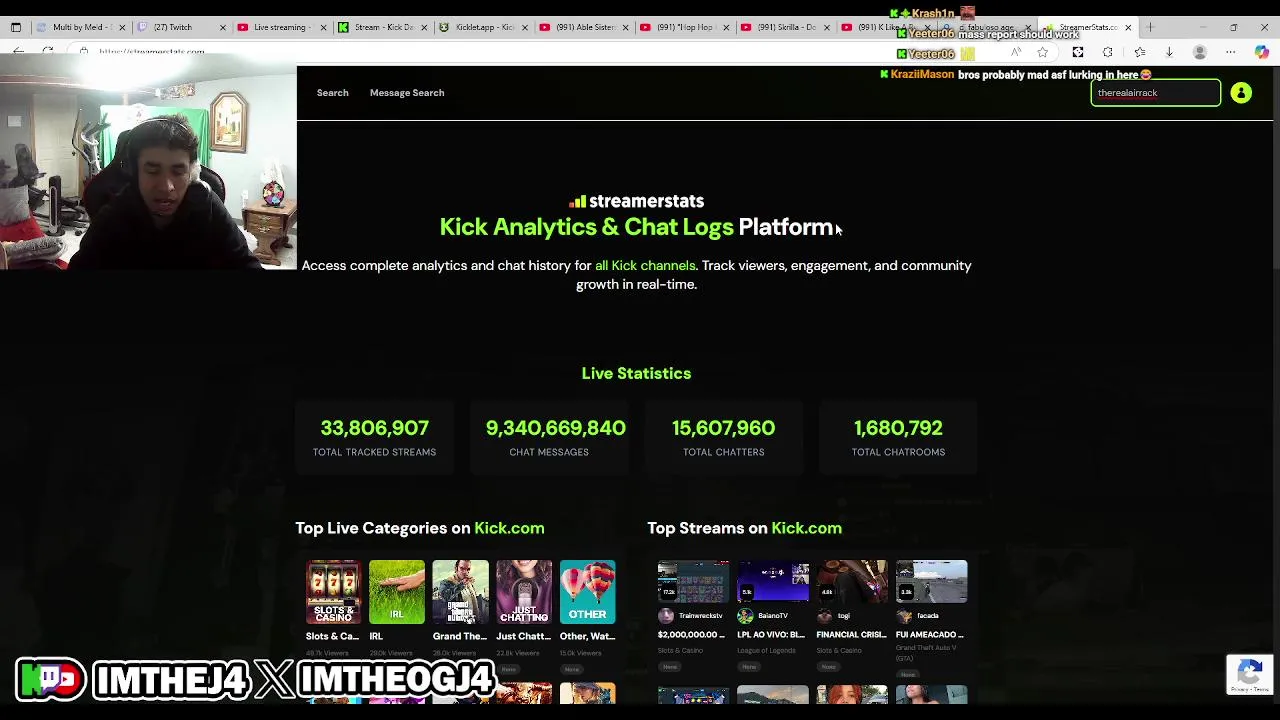Screen dimensions: 1280x720
Task: Open the Slots & Casino category thumbnail
Action: [334, 591]
